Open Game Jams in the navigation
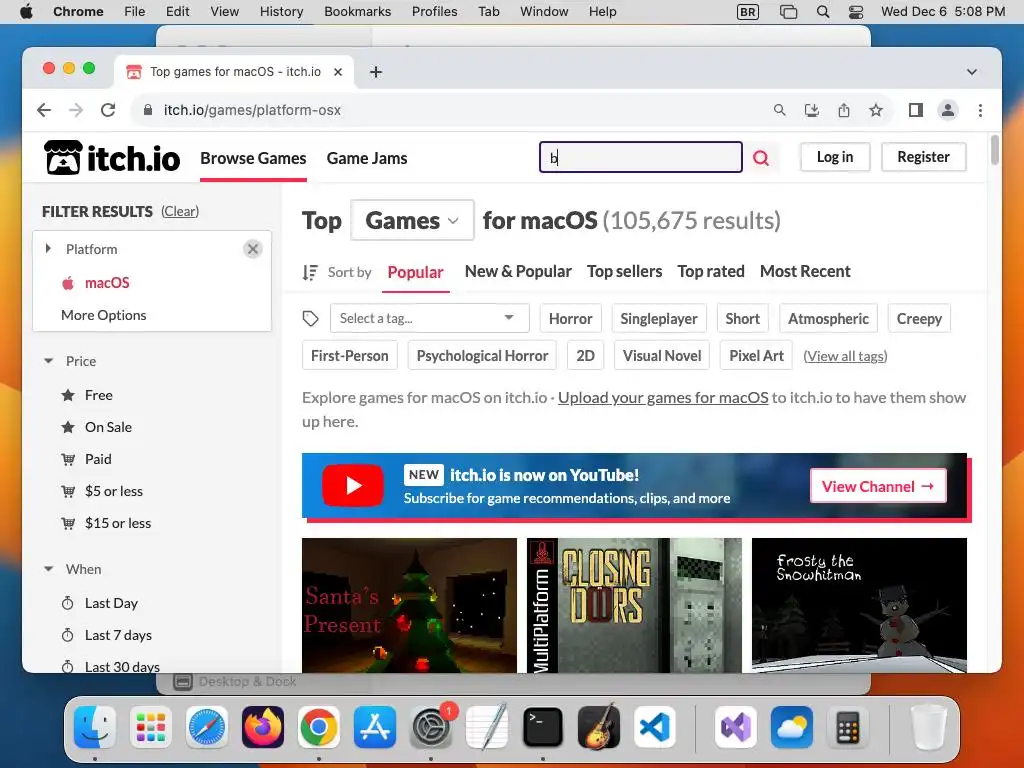This screenshot has height=768, width=1024. (367, 158)
